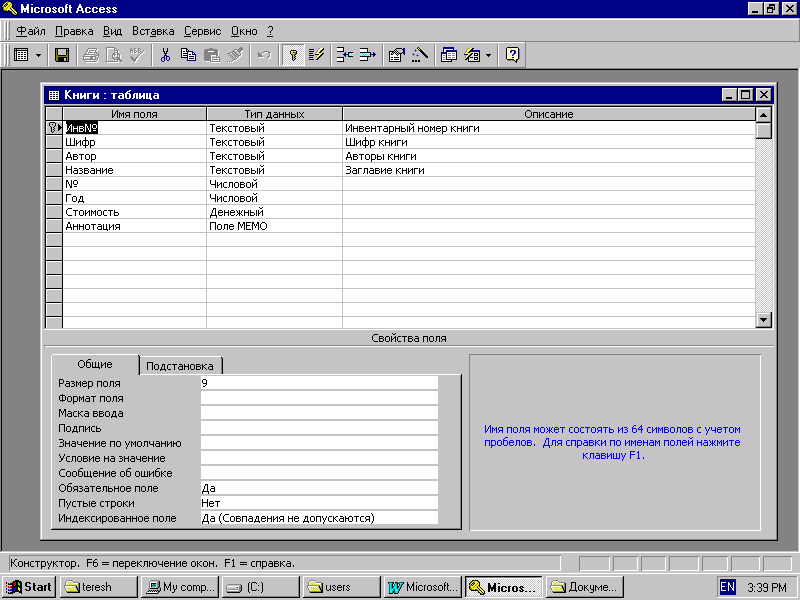Toggle the Primary Key button
The image size is (800, 600).
(x=293, y=55)
